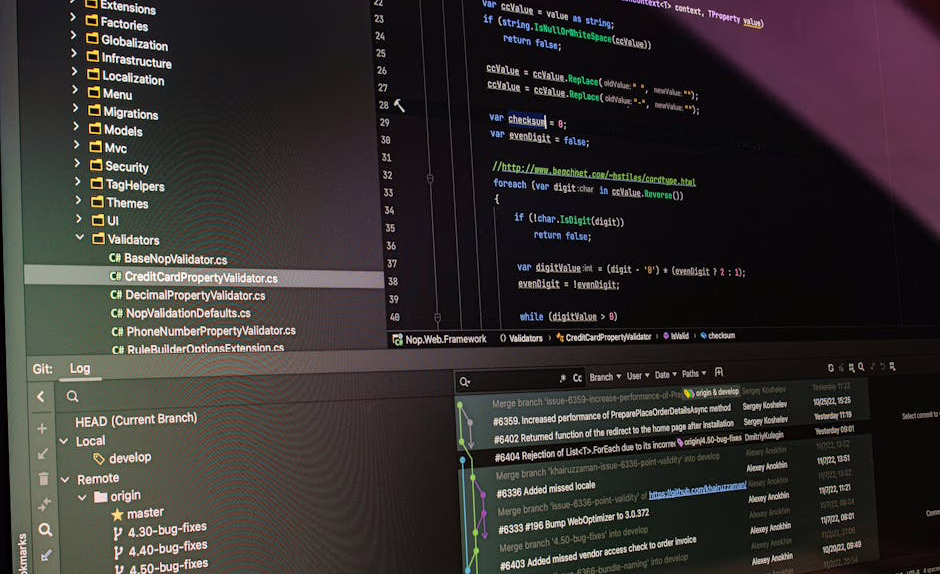Click the magnifier icon in Git sidebar

click(x=45, y=530)
